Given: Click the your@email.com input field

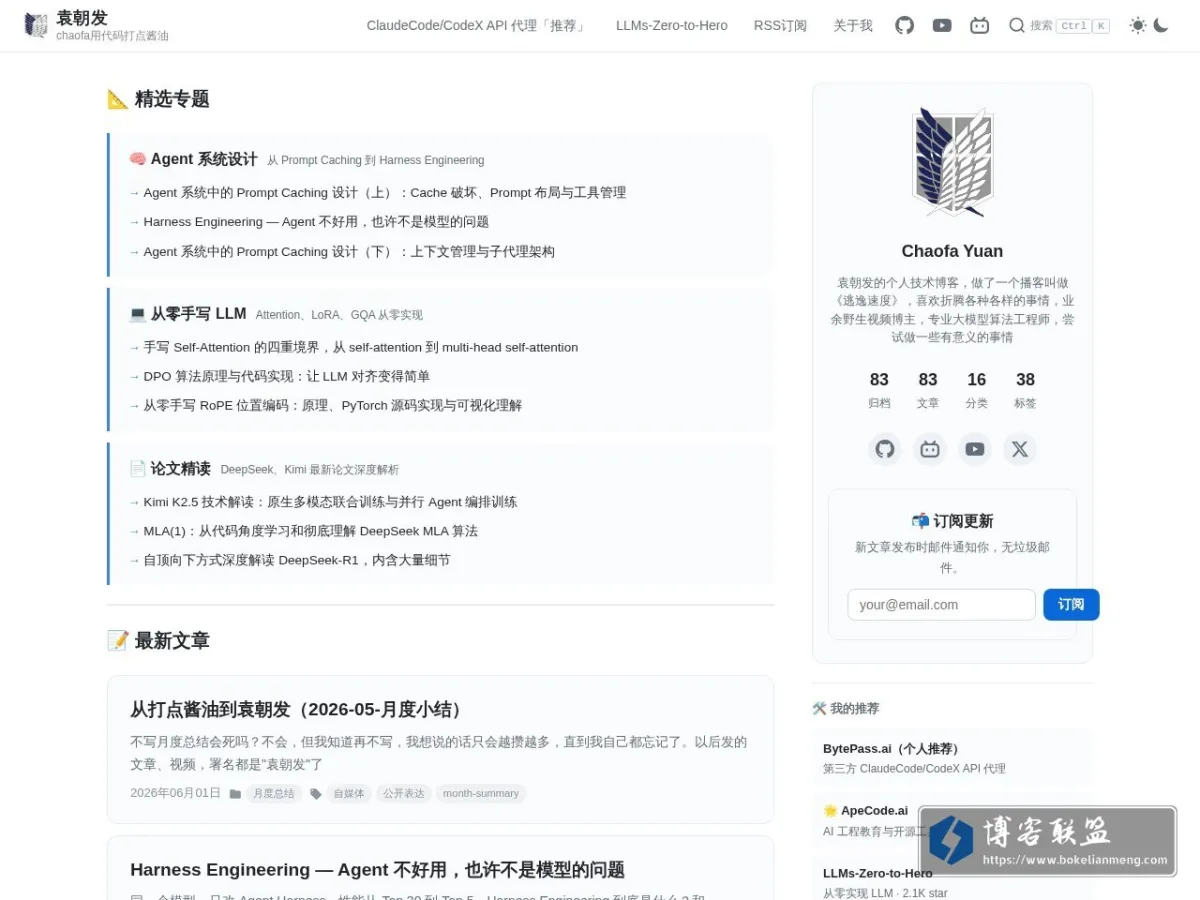Looking at the screenshot, I should [x=942, y=605].
